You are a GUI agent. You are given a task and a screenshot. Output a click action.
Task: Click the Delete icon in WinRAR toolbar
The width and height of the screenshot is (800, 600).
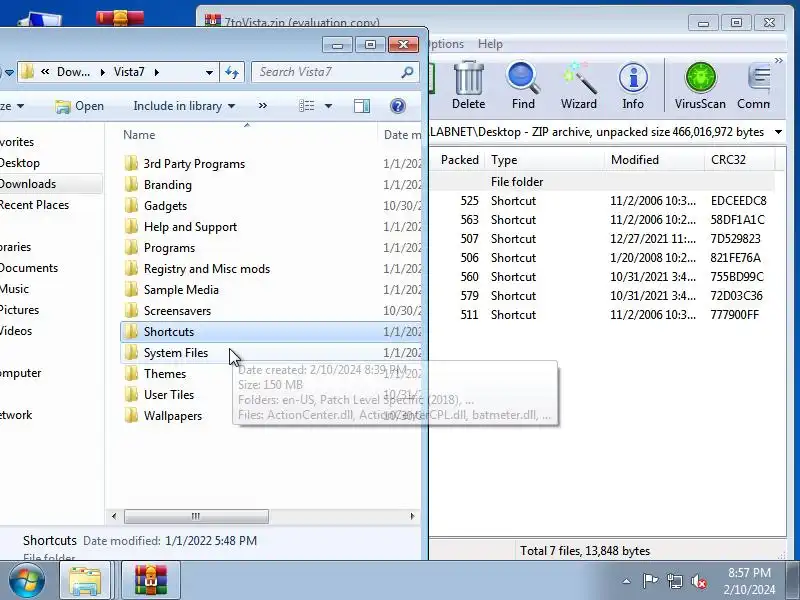point(468,86)
